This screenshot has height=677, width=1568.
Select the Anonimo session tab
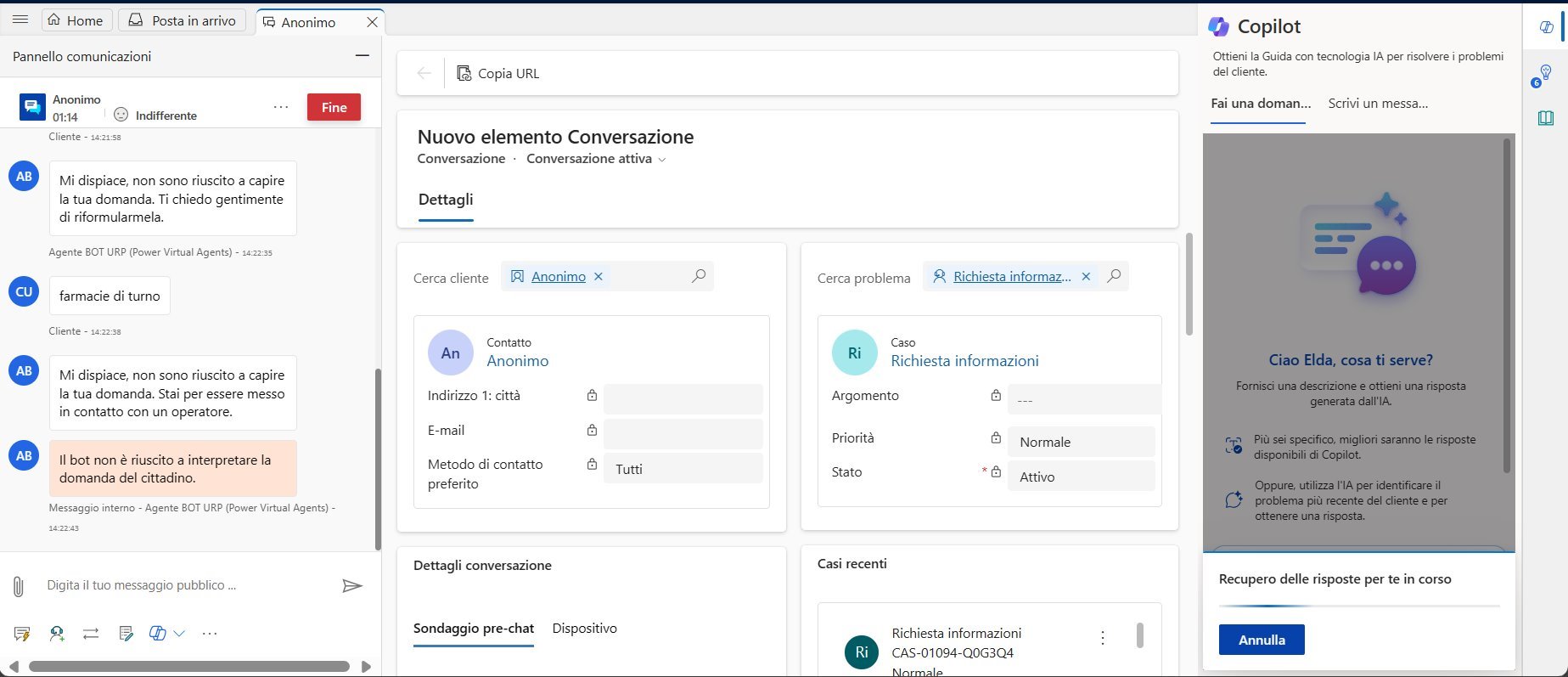tap(309, 22)
